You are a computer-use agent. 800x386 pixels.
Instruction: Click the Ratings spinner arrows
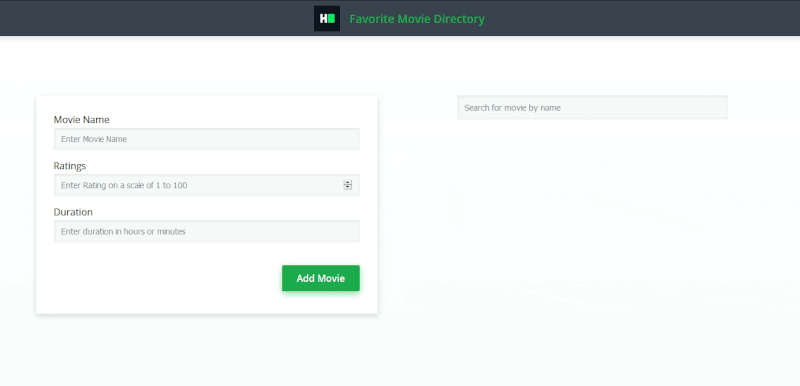click(x=347, y=185)
